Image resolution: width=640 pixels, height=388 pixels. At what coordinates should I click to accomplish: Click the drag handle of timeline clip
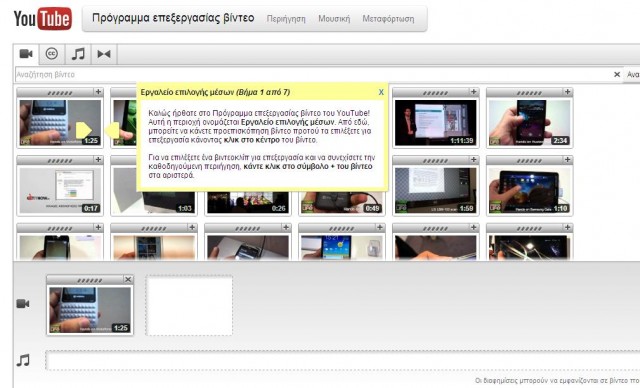[89, 280]
